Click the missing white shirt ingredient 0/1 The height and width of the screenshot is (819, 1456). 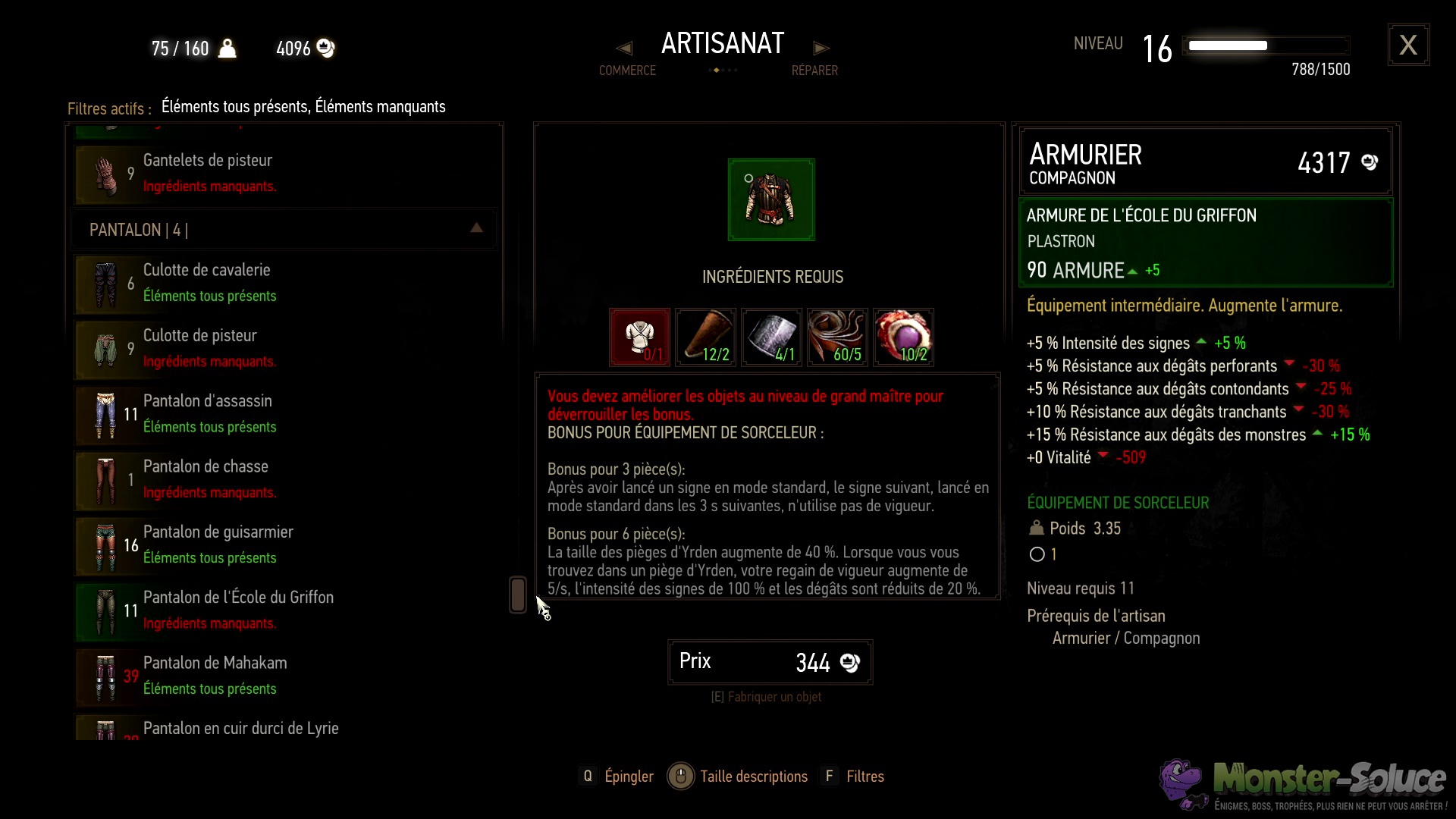[639, 337]
